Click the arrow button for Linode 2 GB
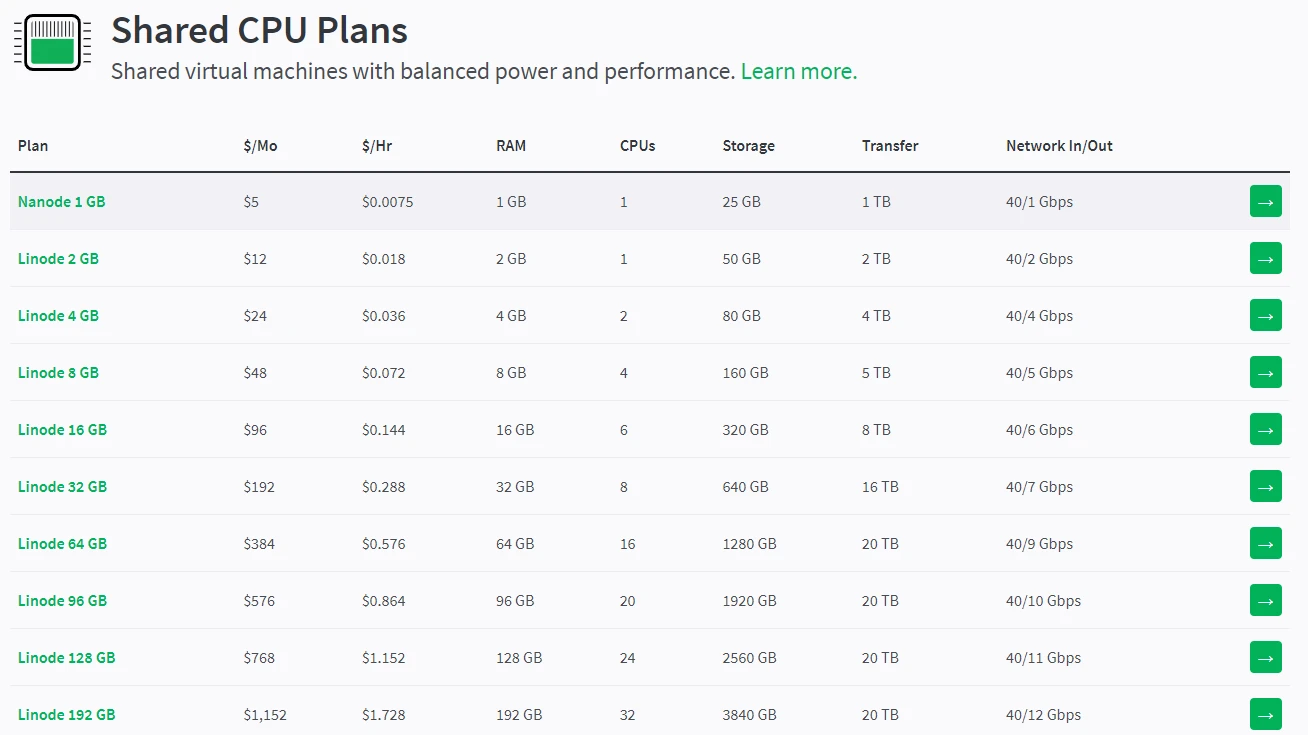 click(1265, 258)
